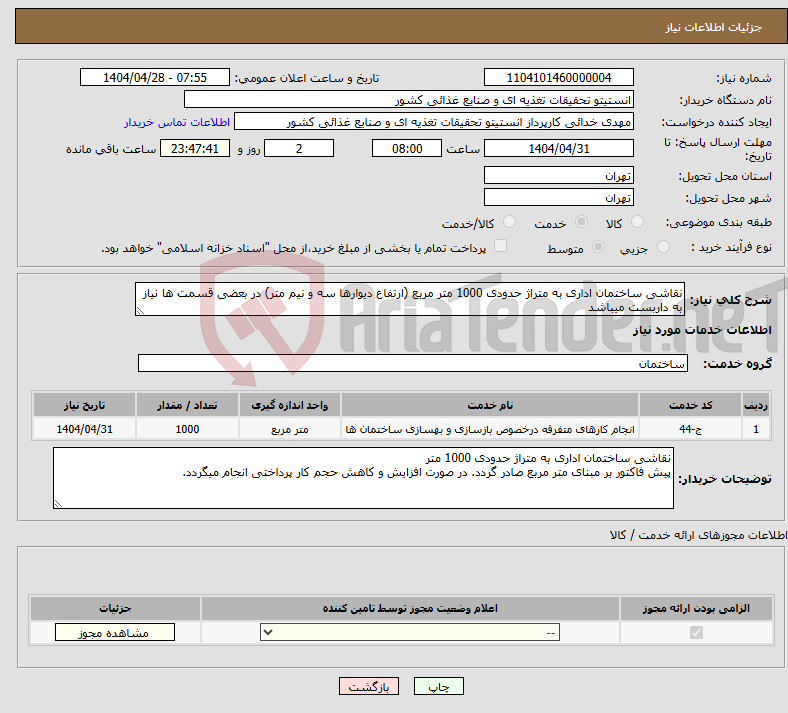Image resolution: width=788 pixels, height=713 pixels.
Task: Click the remaining days field showing 2
Action: coord(299,148)
